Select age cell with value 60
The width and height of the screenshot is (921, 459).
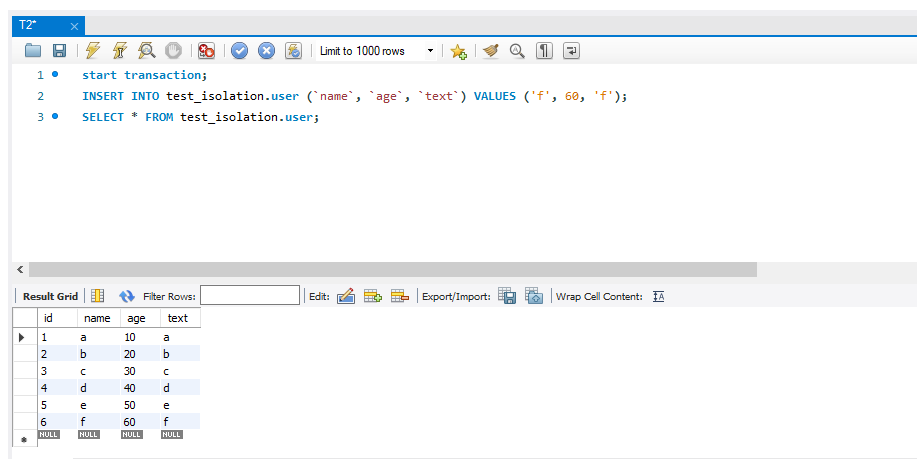tap(140, 421)
